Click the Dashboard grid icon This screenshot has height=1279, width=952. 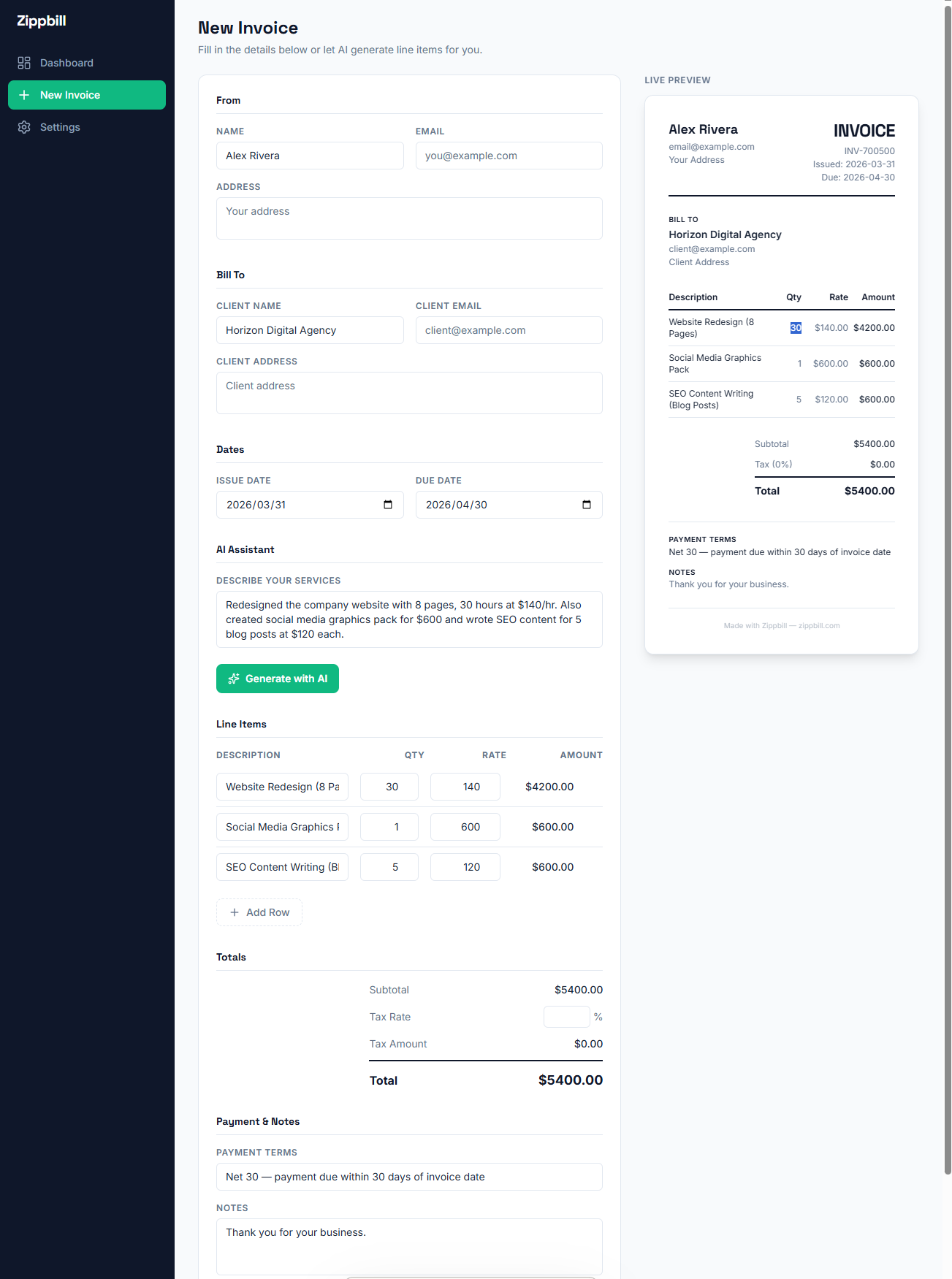pos(24,63)
